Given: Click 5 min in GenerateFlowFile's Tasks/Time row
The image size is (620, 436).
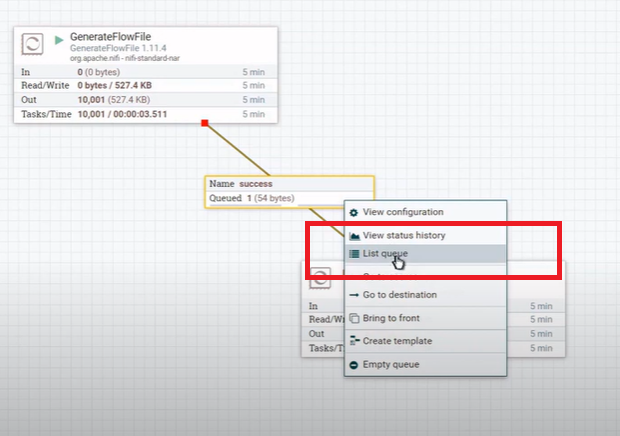Looking at the screenshot, I should tap(253, 114).
